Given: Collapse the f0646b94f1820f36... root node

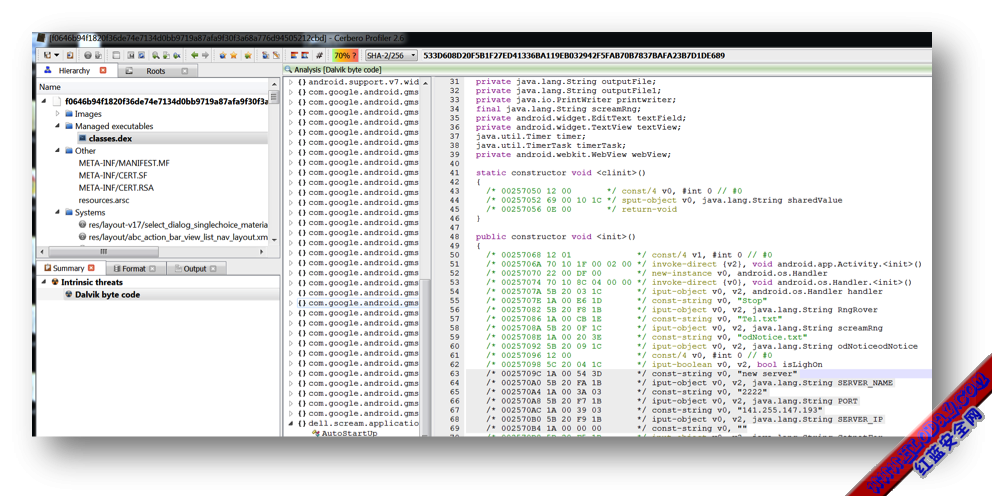Looking at the screenshot, I should coord(44,101).
